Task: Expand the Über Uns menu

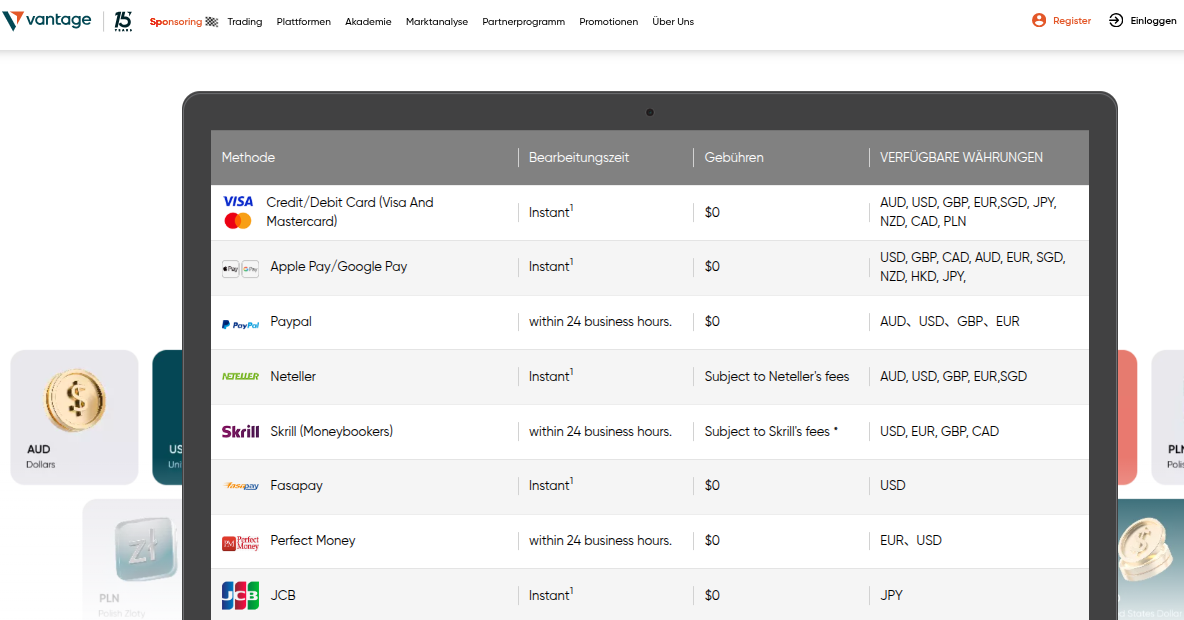Action: tap(672, 22)
